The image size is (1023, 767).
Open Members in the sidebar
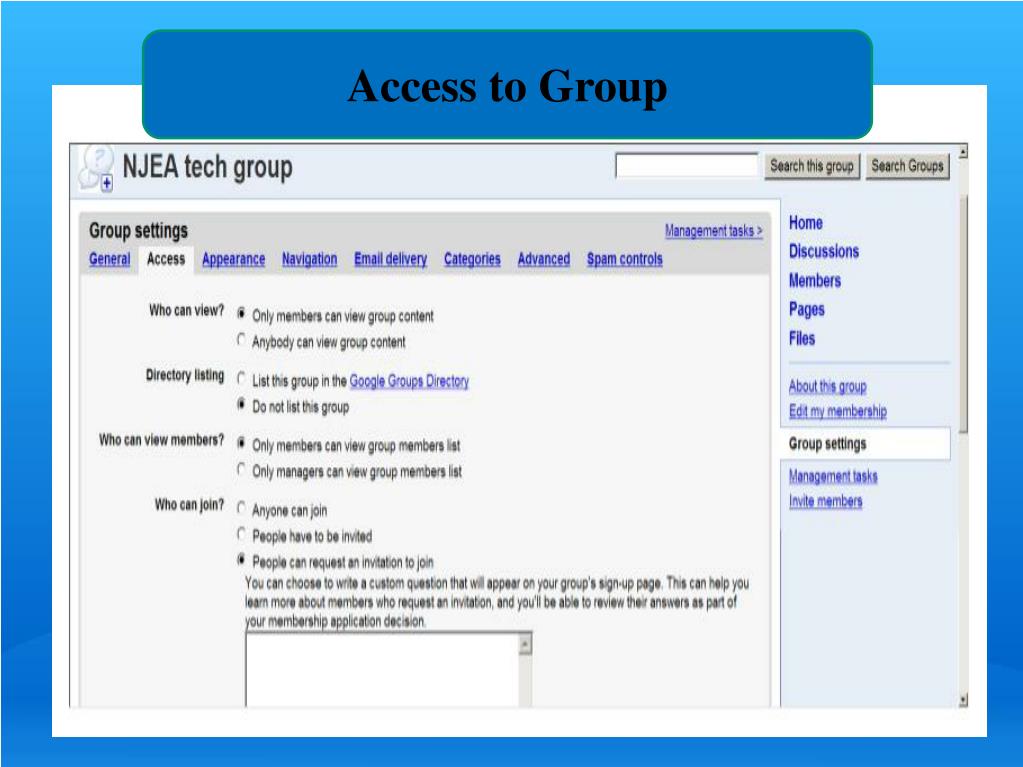815,280
